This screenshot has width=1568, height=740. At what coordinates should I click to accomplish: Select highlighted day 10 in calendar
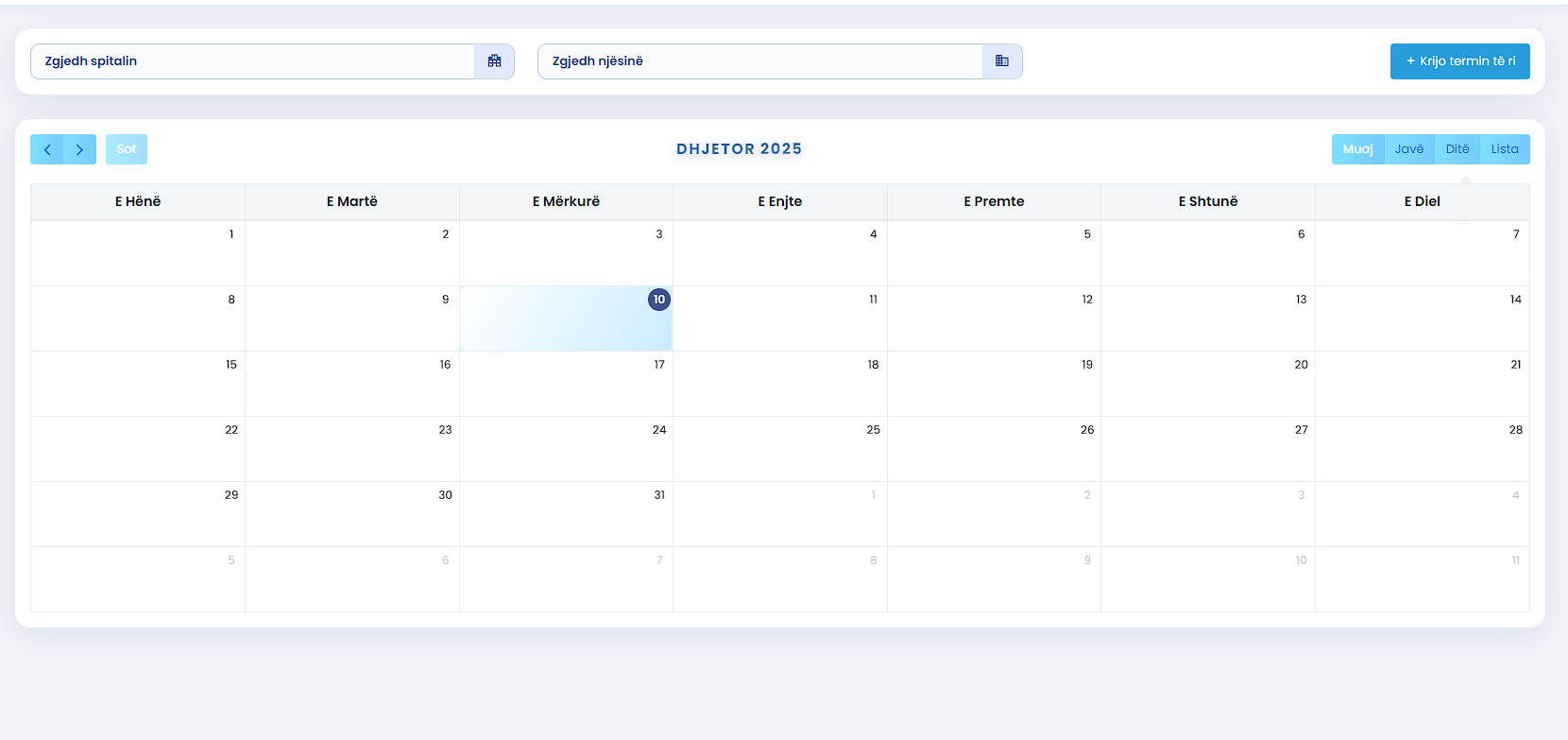coord(658,300)
